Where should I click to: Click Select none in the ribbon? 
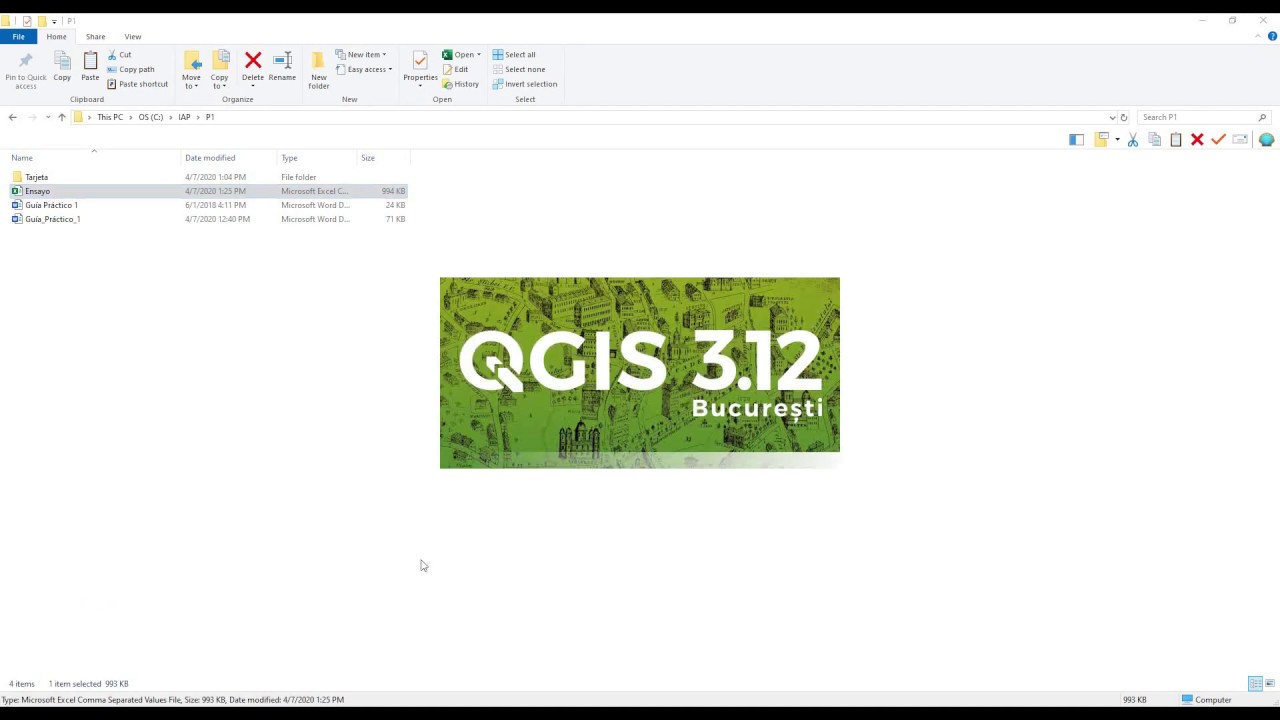click(x=519, y=69)
